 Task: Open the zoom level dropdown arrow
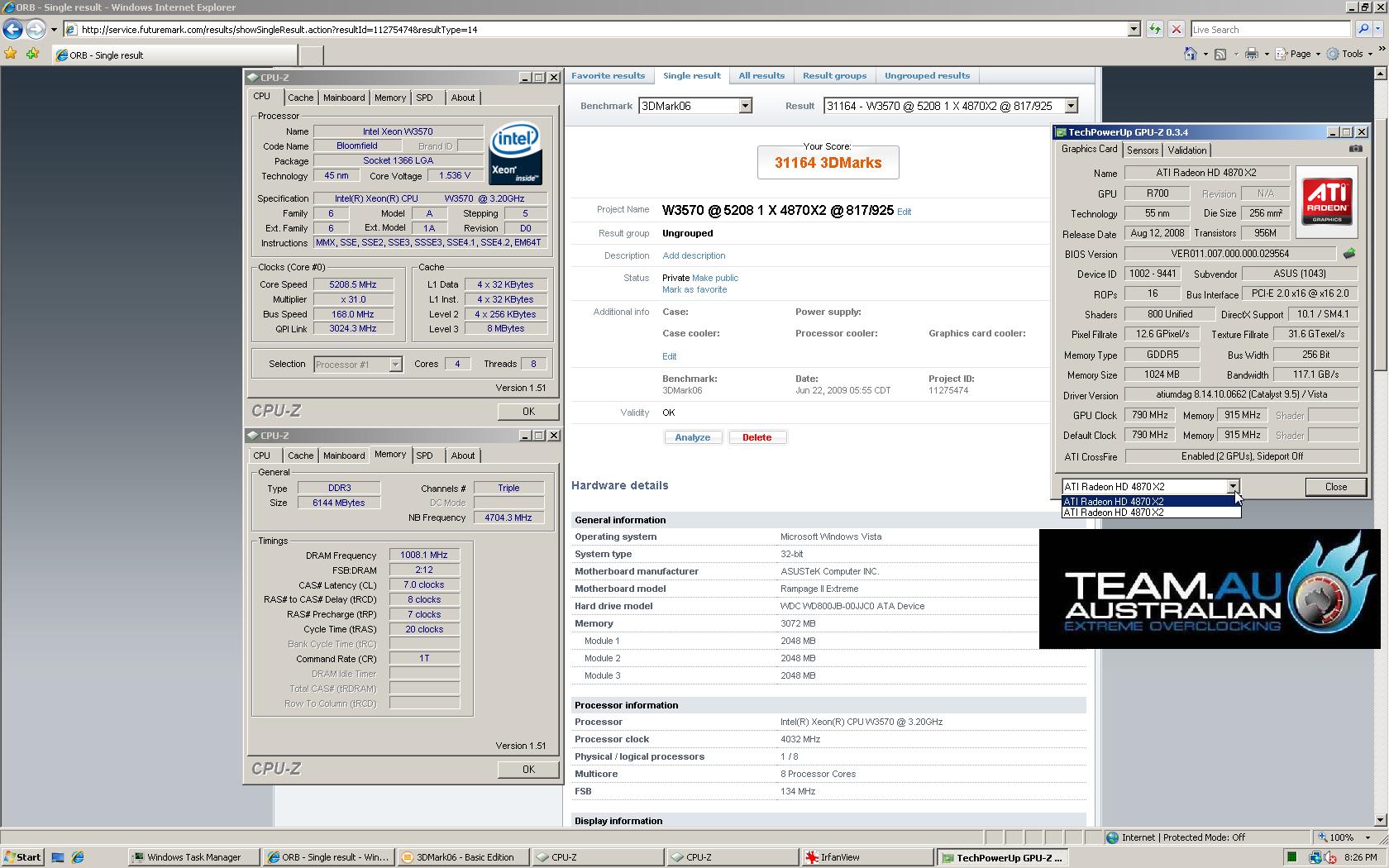coord(1367,837)
